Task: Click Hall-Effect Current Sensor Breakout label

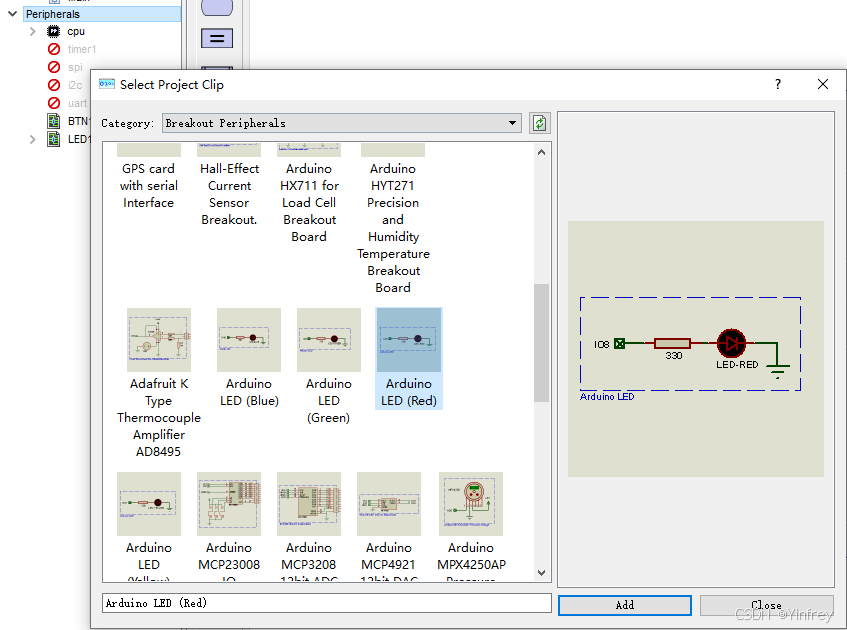Action: coord(230,195)
